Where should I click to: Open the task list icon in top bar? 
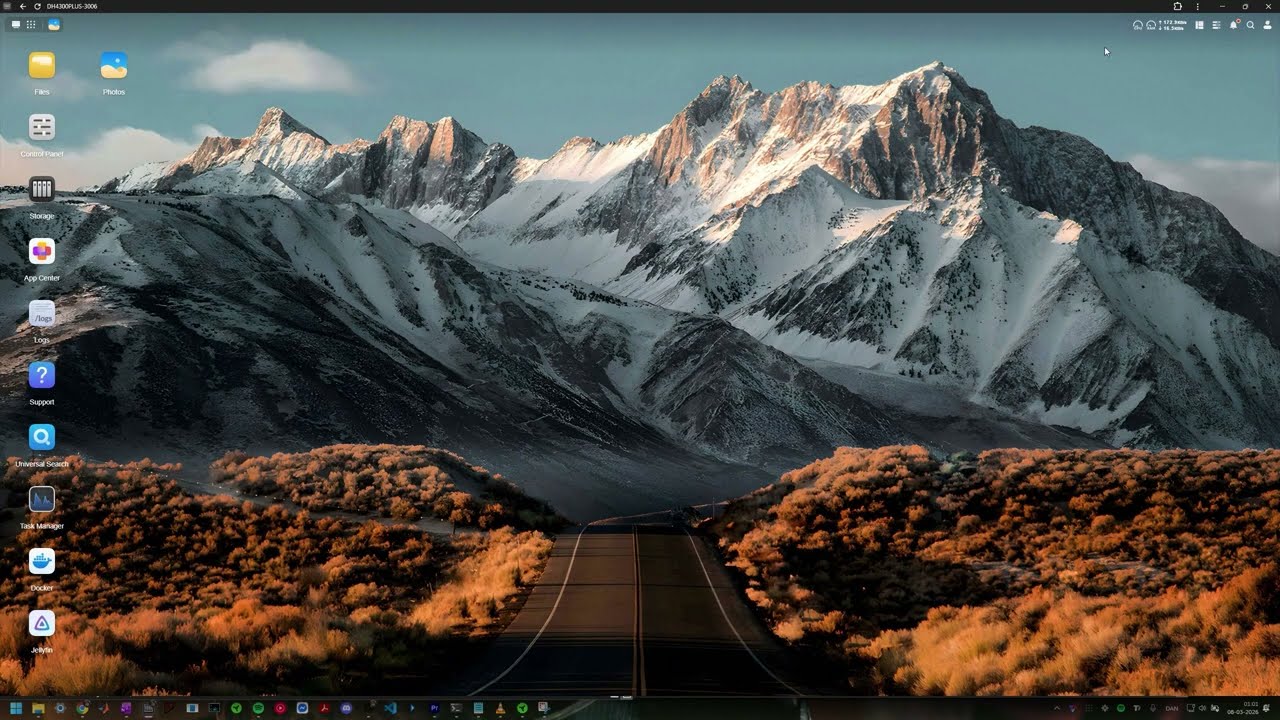click(x=1216, y=25)
